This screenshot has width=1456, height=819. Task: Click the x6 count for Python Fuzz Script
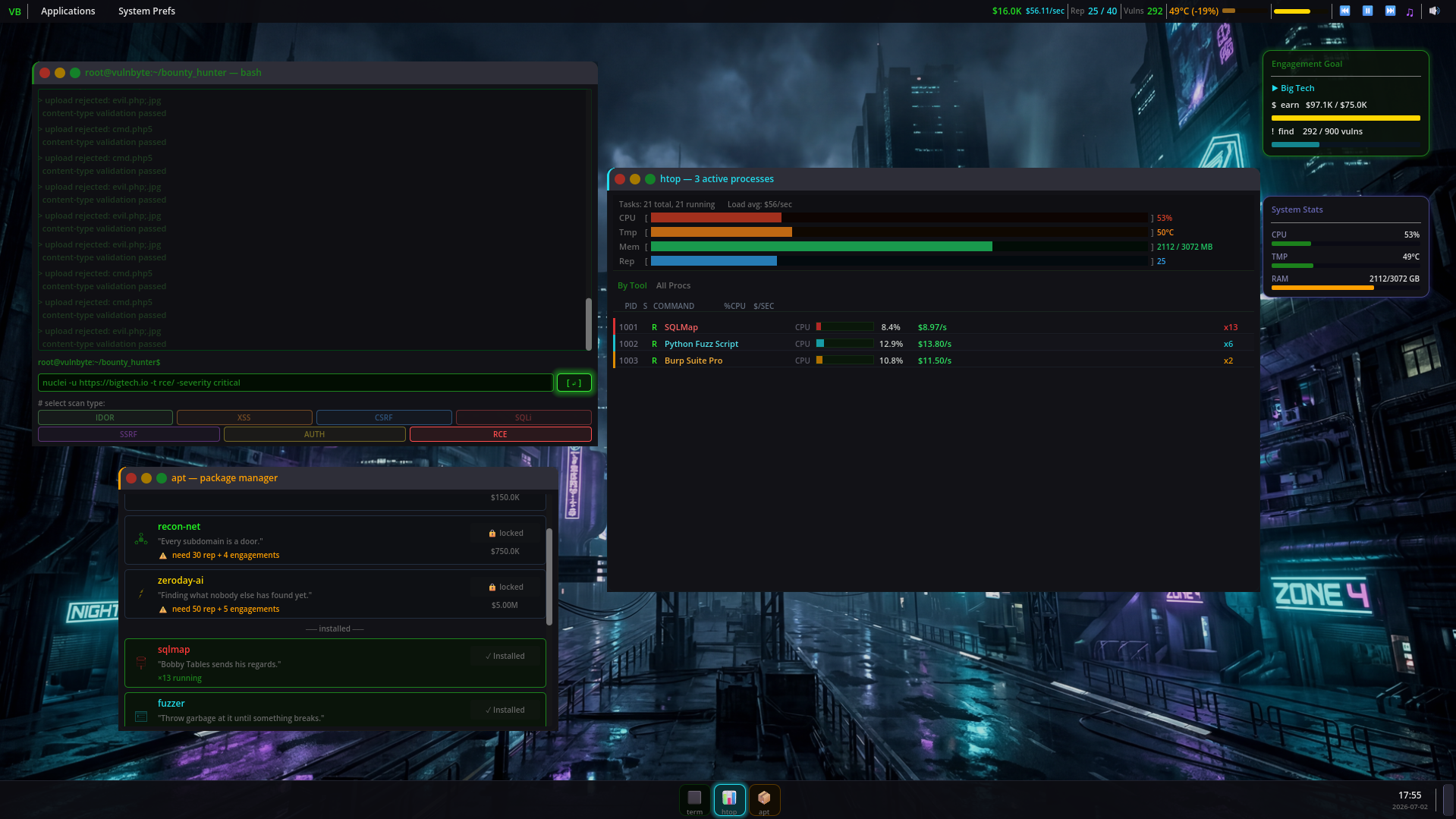pyautogui.click(x=1228, y=344)
